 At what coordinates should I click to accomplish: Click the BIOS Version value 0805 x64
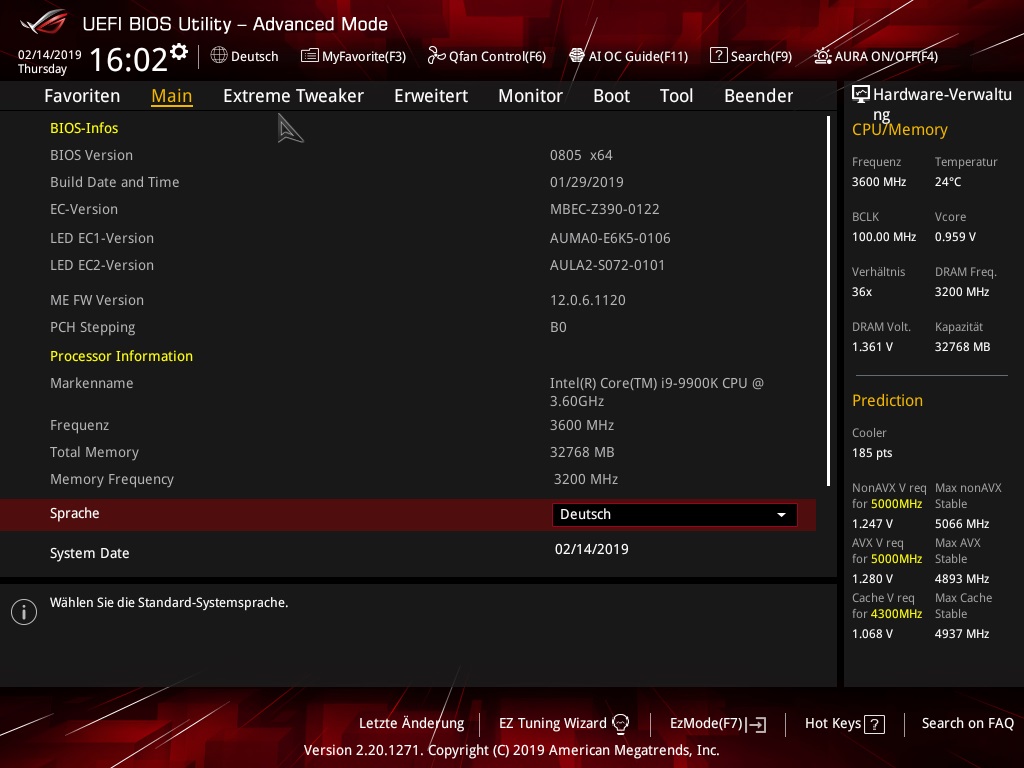(x=581, y=155)
